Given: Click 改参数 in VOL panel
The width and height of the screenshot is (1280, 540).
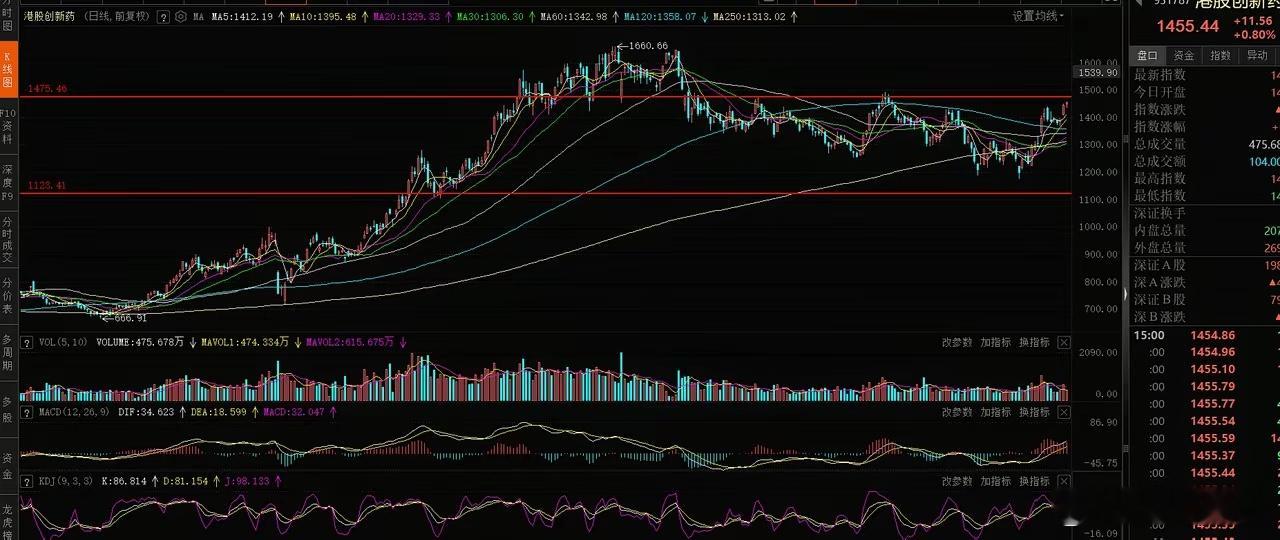Looking at the screenshot, I should pos(957,342).
